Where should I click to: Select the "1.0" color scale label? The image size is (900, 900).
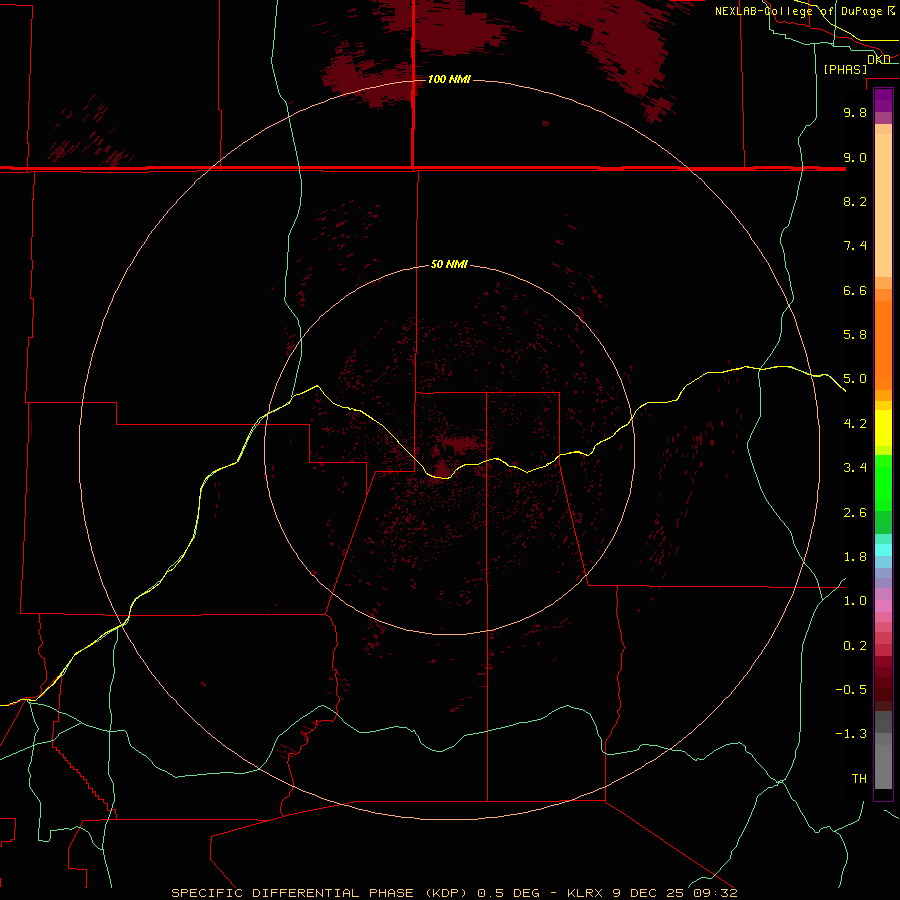click(x=855, y=601)
